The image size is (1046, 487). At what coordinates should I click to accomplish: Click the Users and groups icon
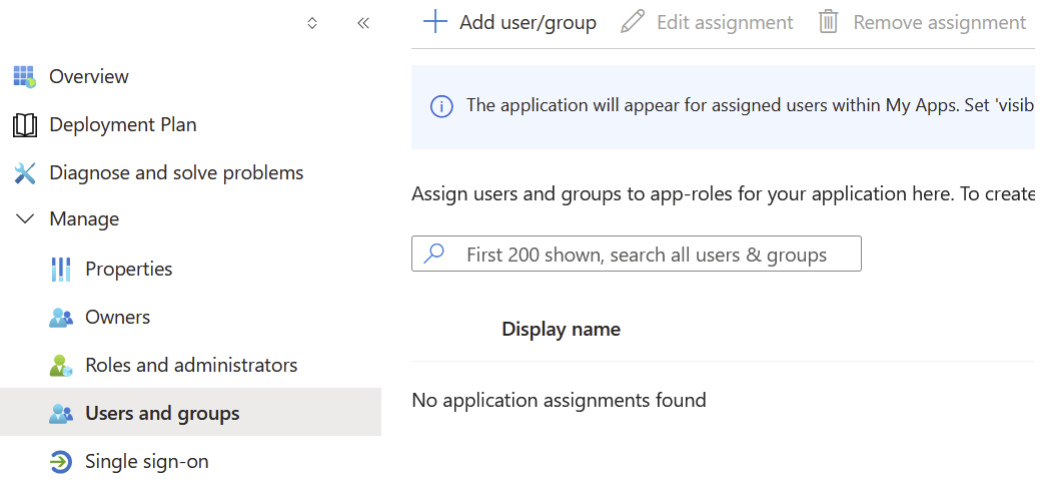tap(61, 414)
